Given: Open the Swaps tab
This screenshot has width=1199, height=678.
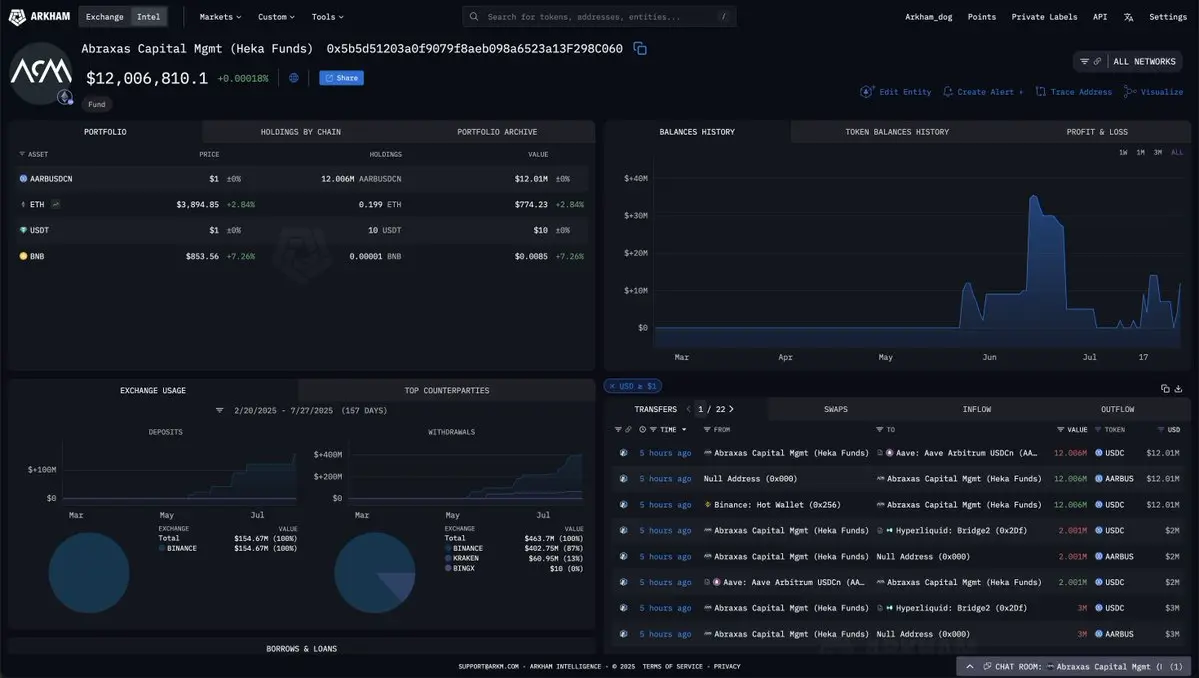Looking at the screenshot, I should click(x=836, y=410).
